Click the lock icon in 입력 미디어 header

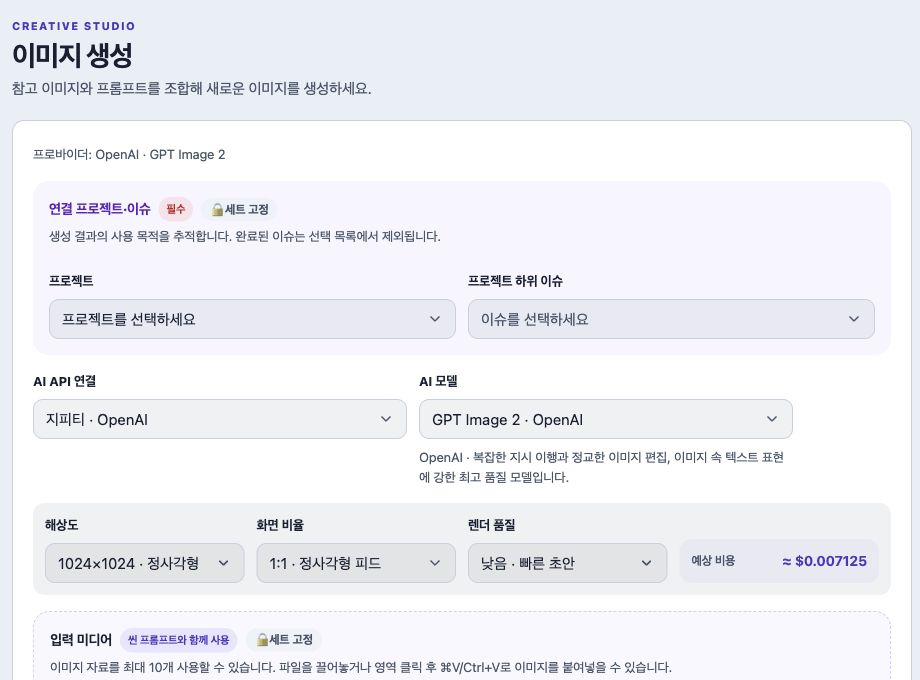(262, 640)
